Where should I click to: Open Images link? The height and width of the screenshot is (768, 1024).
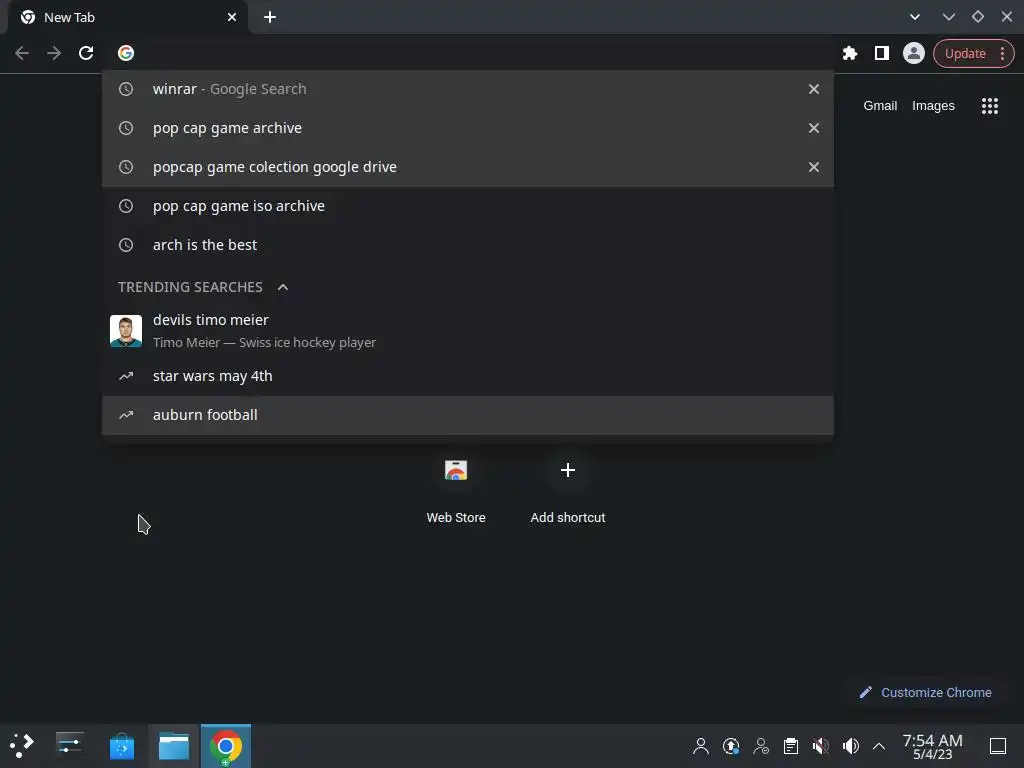(x=933, y=106)
